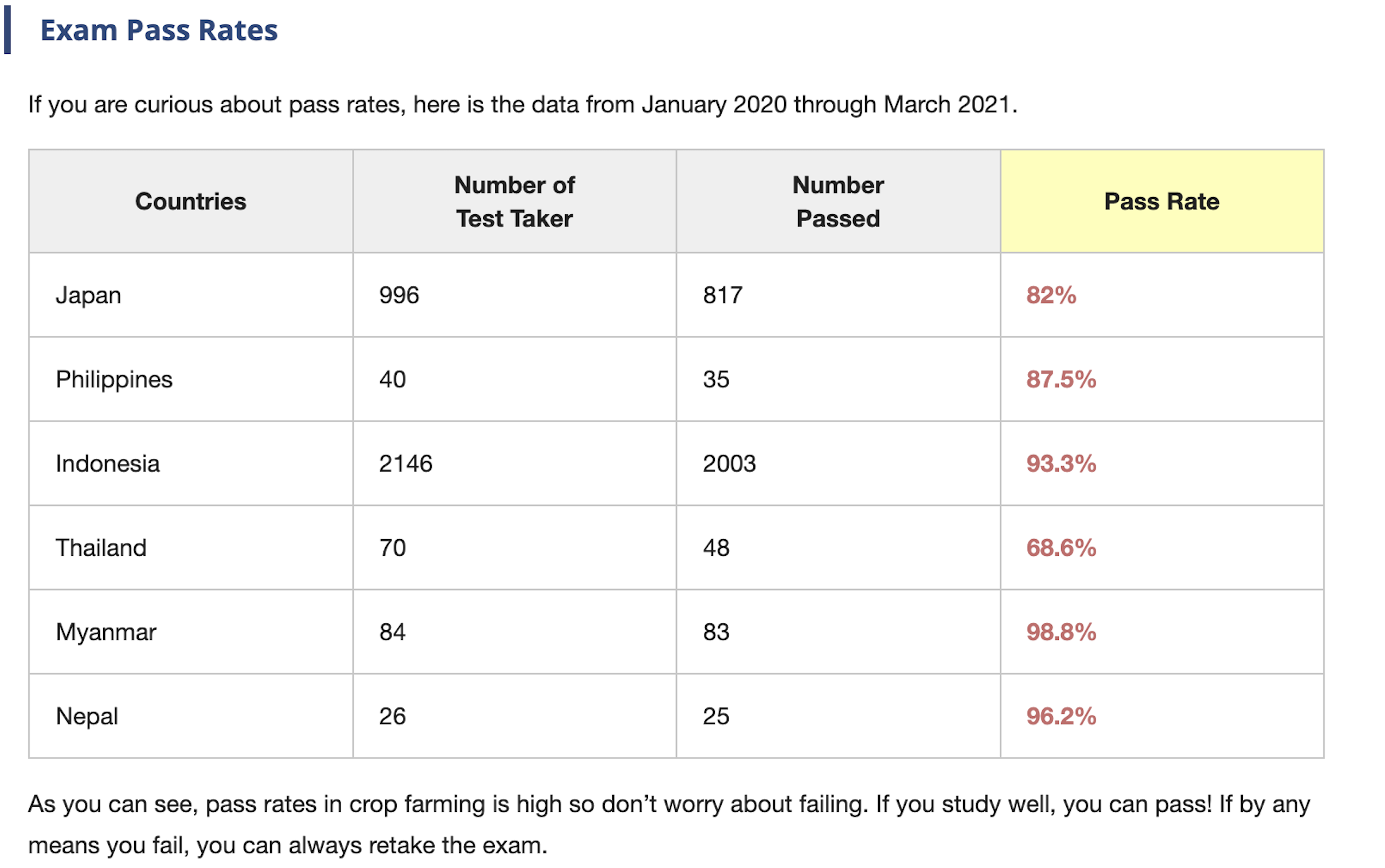
Task: Select the Indonesia row label
Action: (107, 464)
